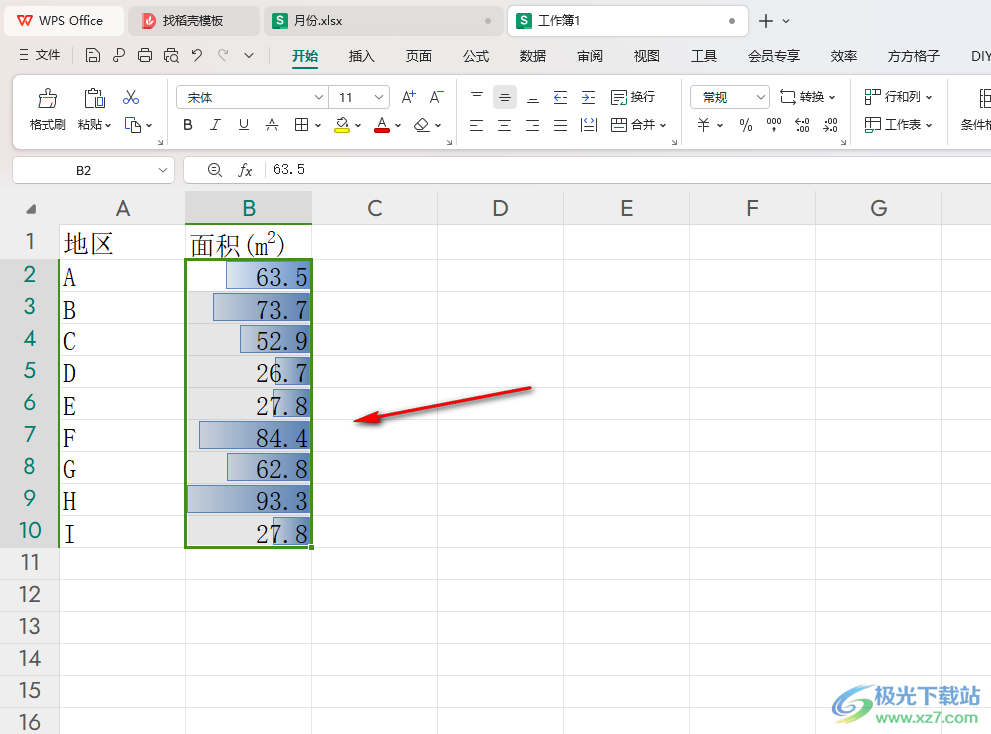Viewport: 991px width, 734px height.
Task: Toggle center horizontal alignment
Action: click(504, 125)
